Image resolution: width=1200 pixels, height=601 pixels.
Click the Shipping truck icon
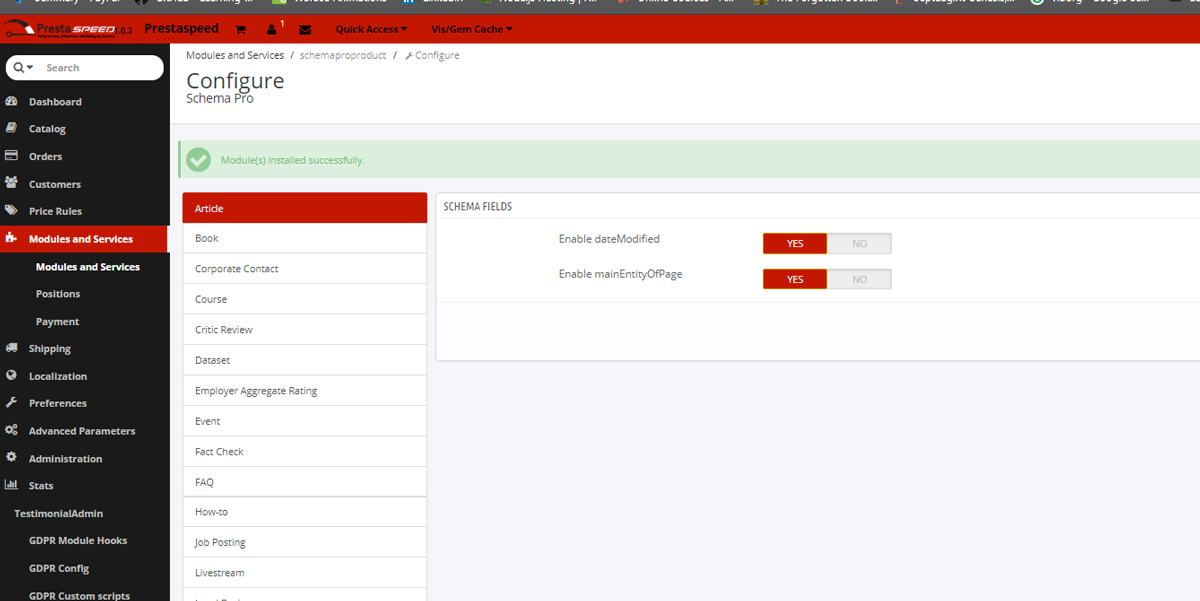[x=11, y=348]
